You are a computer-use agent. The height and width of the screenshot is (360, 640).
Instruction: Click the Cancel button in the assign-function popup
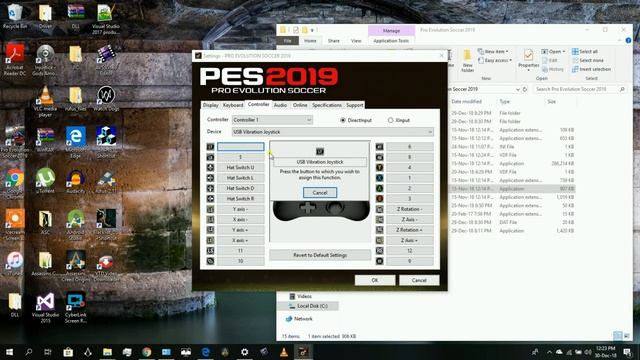coord(320,193)
